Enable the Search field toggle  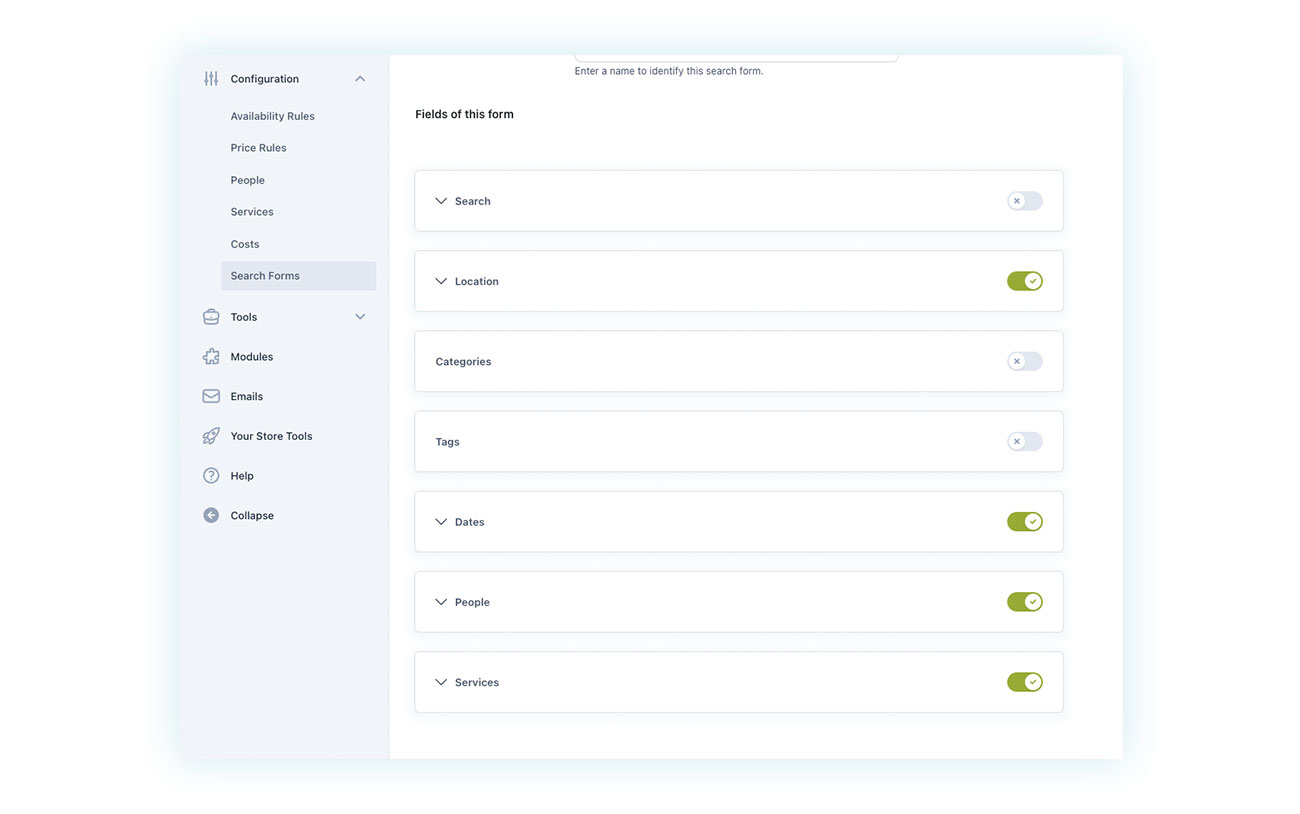tap(1023, 200)
